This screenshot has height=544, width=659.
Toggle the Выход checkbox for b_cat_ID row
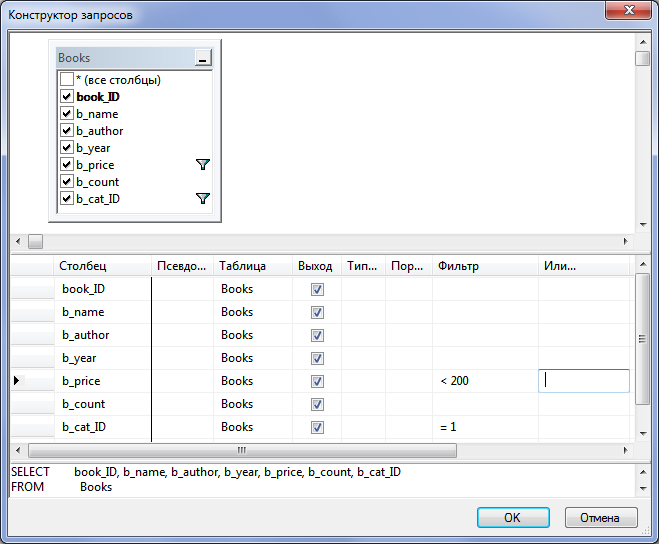(x=317, y=428)
